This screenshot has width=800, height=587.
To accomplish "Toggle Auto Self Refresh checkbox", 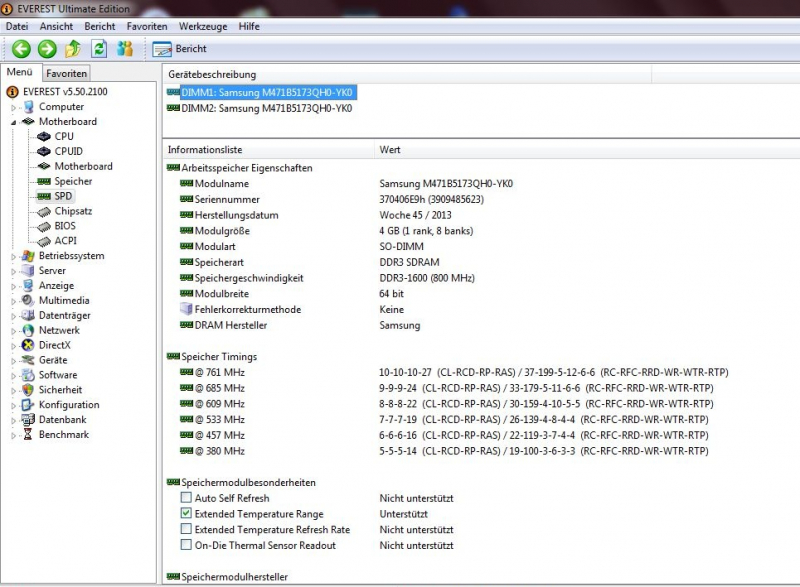I will coord(187,498).
